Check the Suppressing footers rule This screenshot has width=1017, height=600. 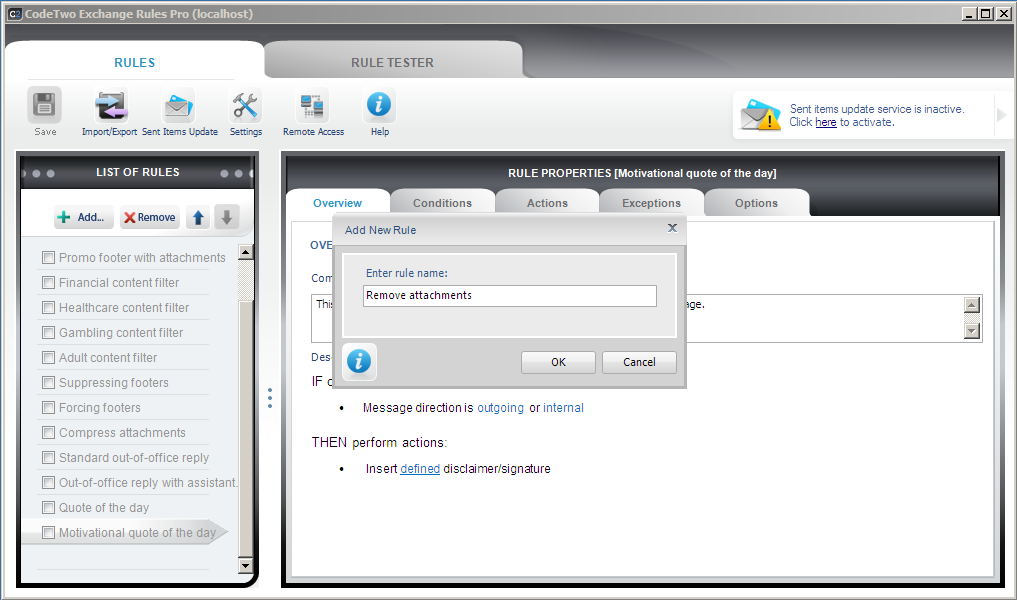[48, 383]
